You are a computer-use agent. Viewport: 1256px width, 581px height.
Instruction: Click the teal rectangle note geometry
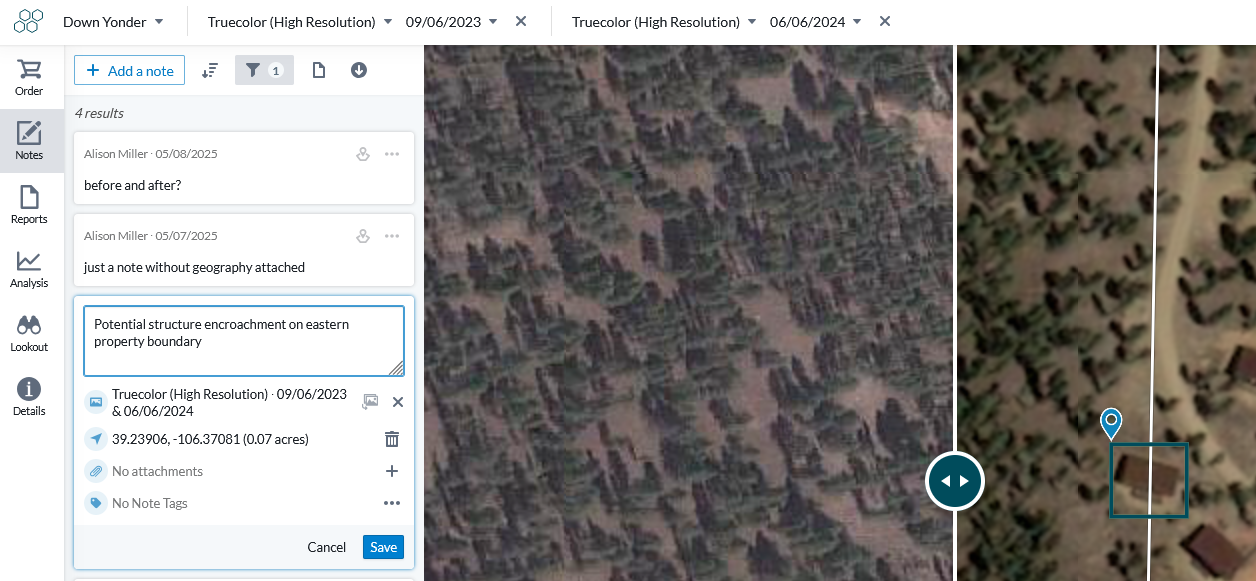coord(1149,481)
